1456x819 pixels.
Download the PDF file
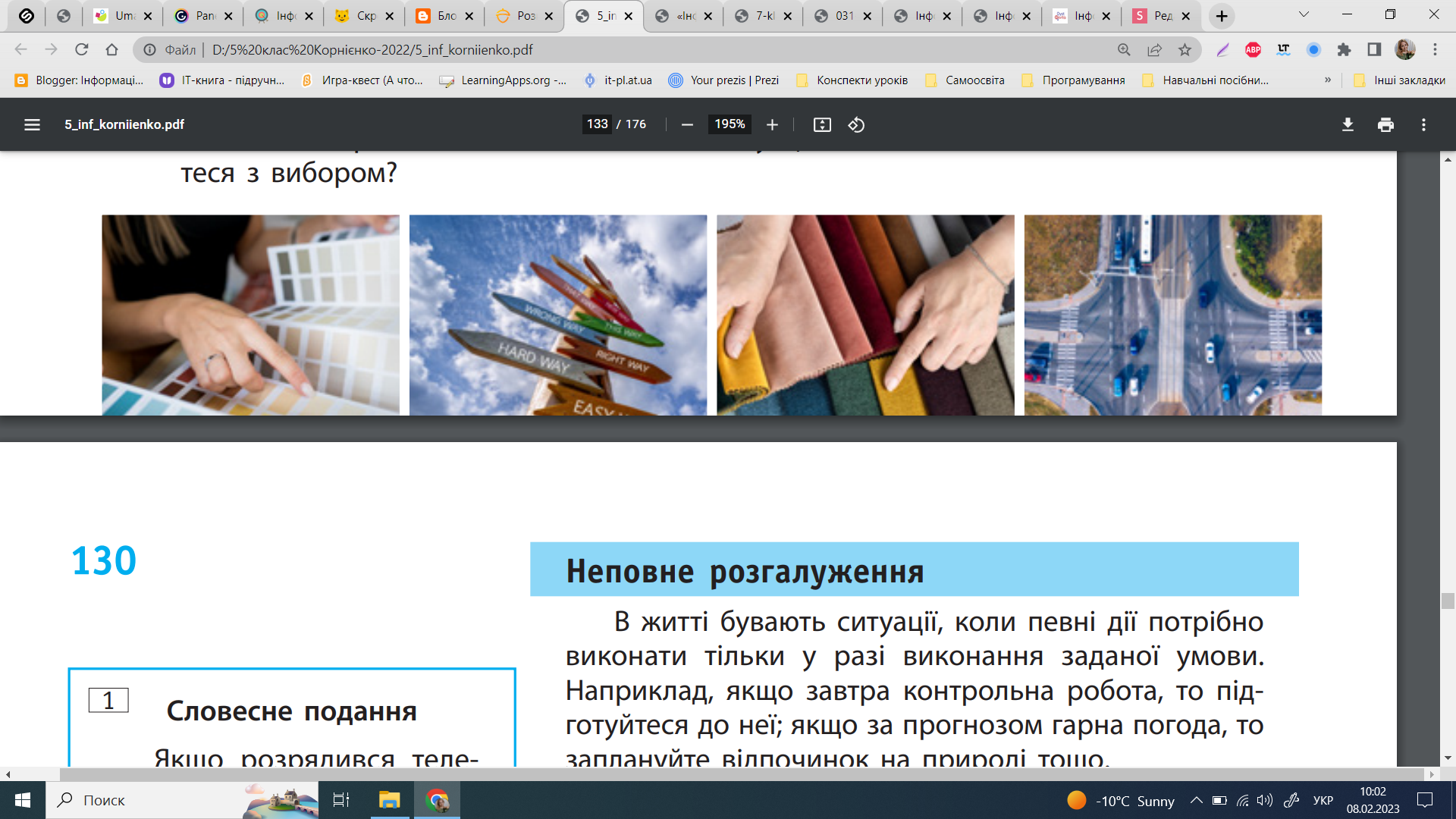[x=1348, y=124]
